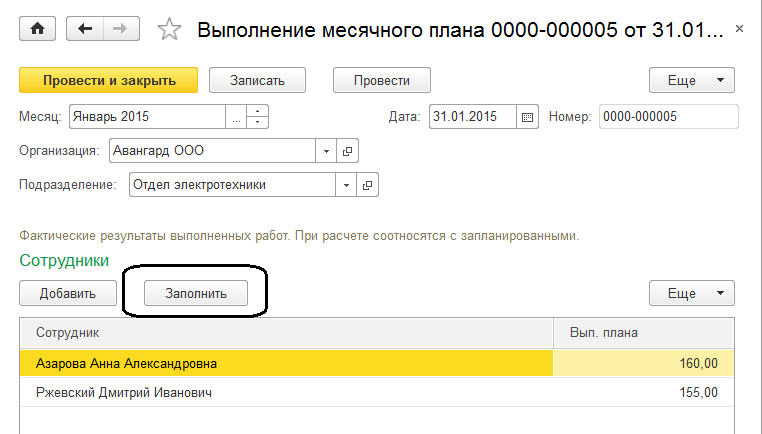
Task: Adjust the month using the stepper arrows
Action: 258,116
